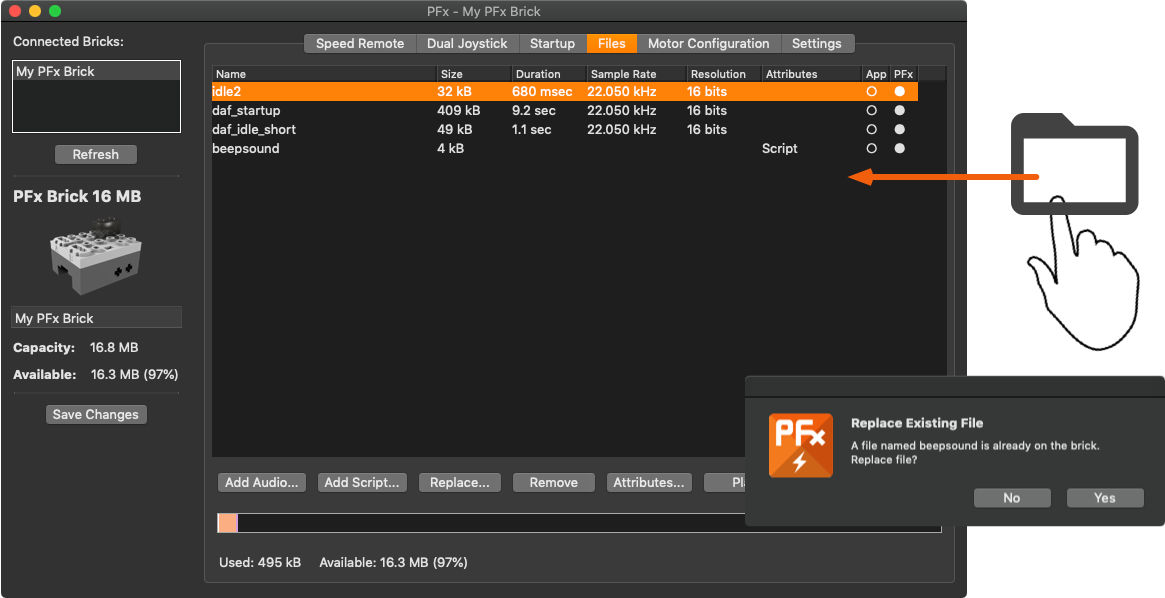
Task: Click the 409 kB size cell
Action: pyautogui.click(x=458, y=110)
